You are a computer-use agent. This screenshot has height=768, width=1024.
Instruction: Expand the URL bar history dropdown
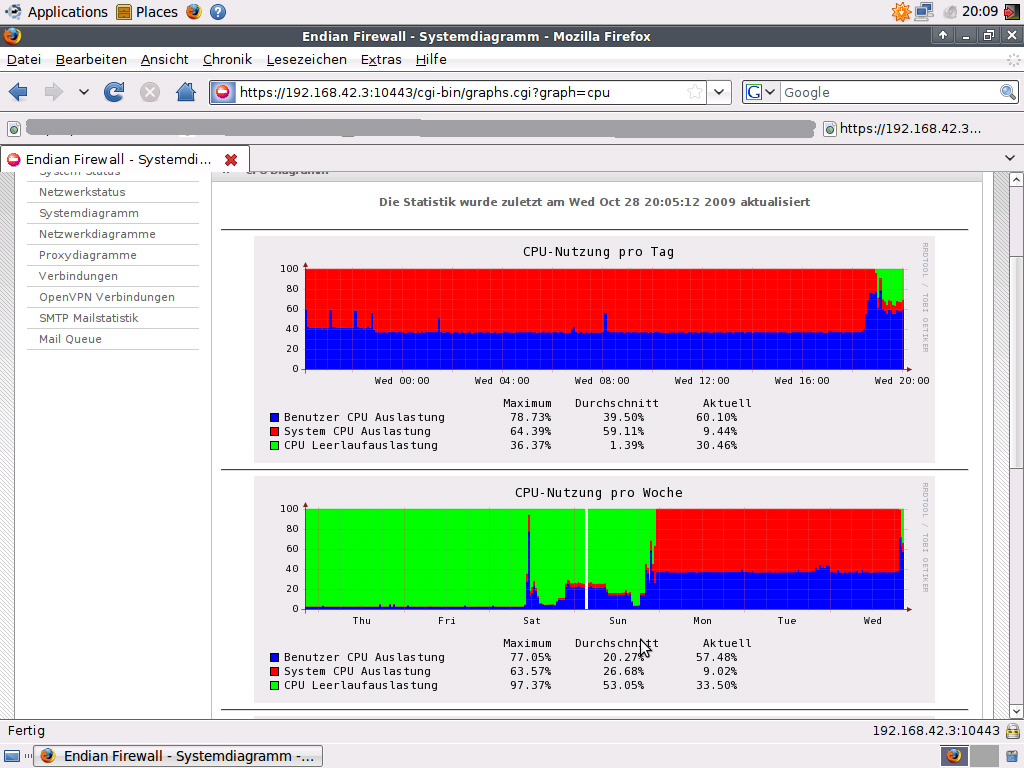[719, 92]
